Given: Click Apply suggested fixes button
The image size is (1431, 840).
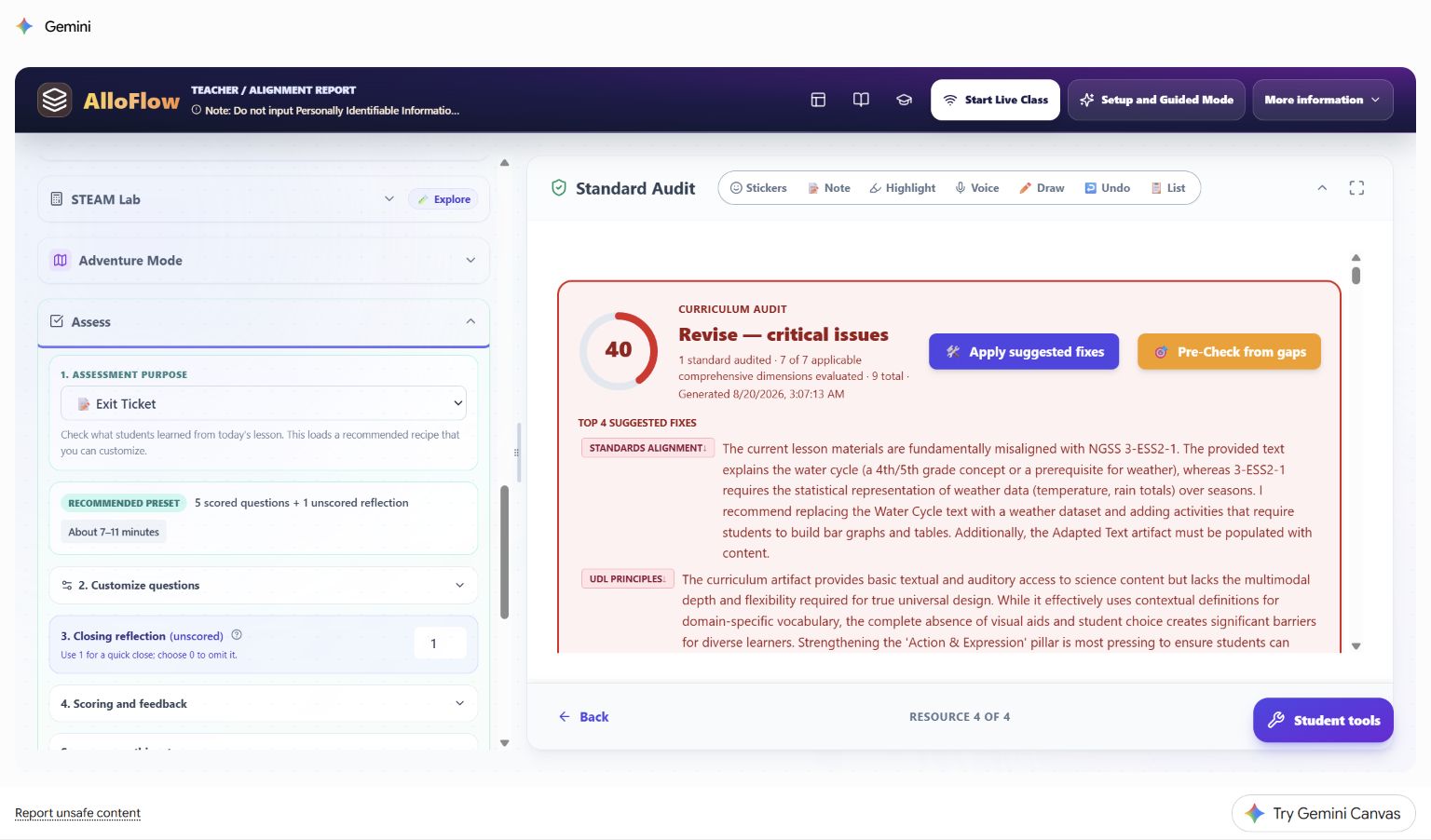Looking at the screenshot, I should (x=1024, y=352).
